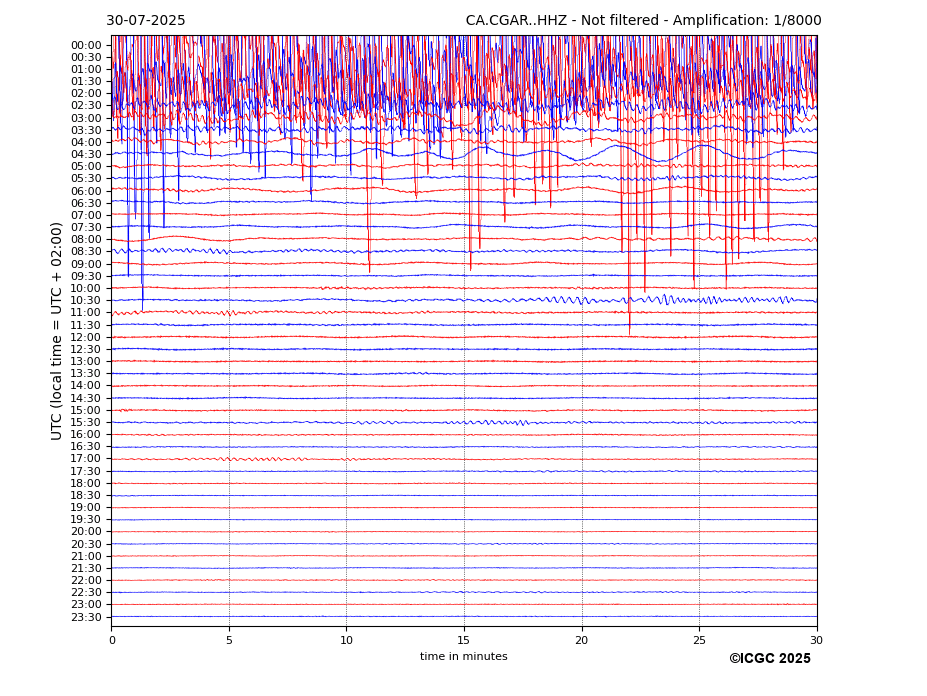Click the 20:00 time row label
Viewport: 927px width, 696px height.
86,532
